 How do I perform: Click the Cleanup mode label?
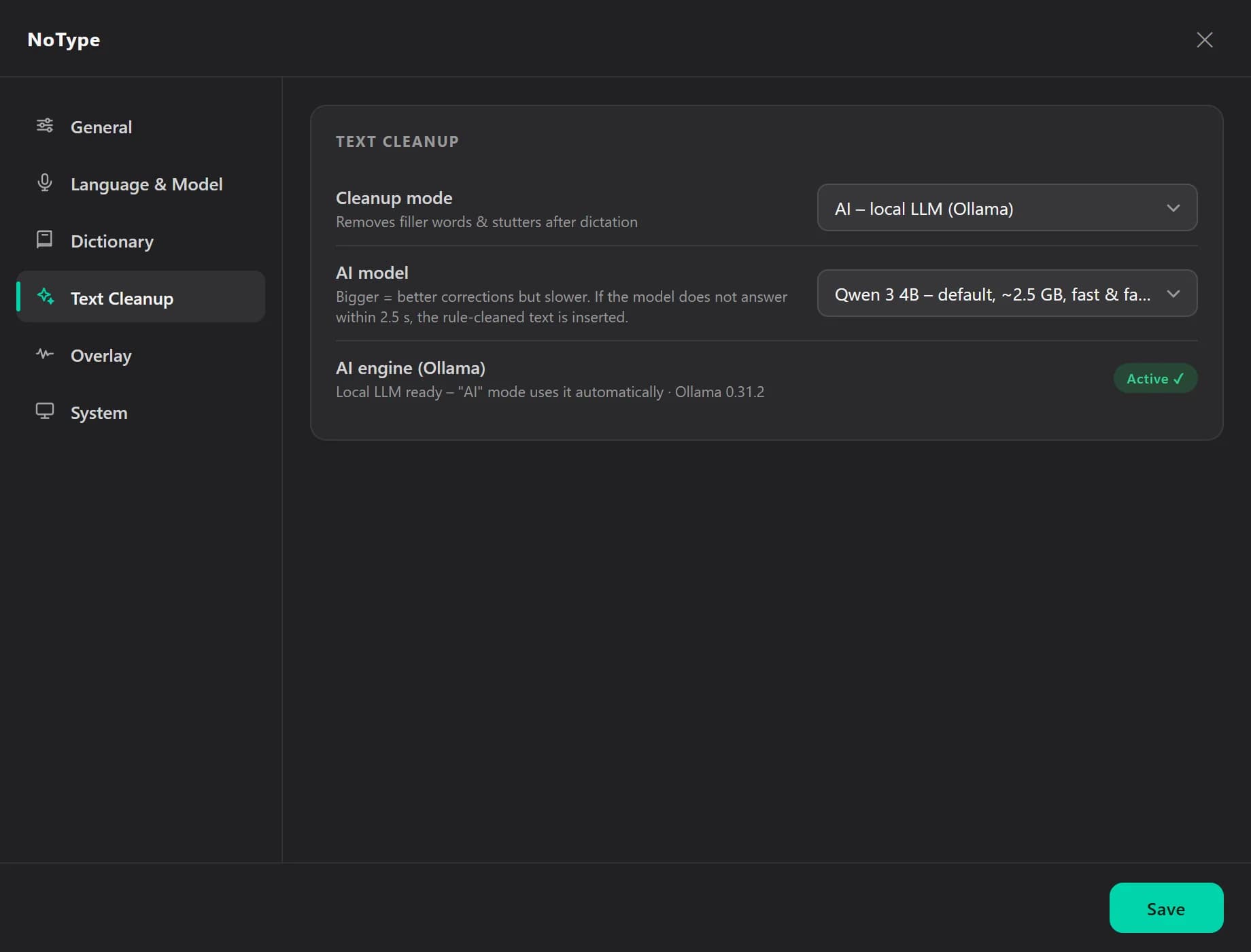(394, 198)
